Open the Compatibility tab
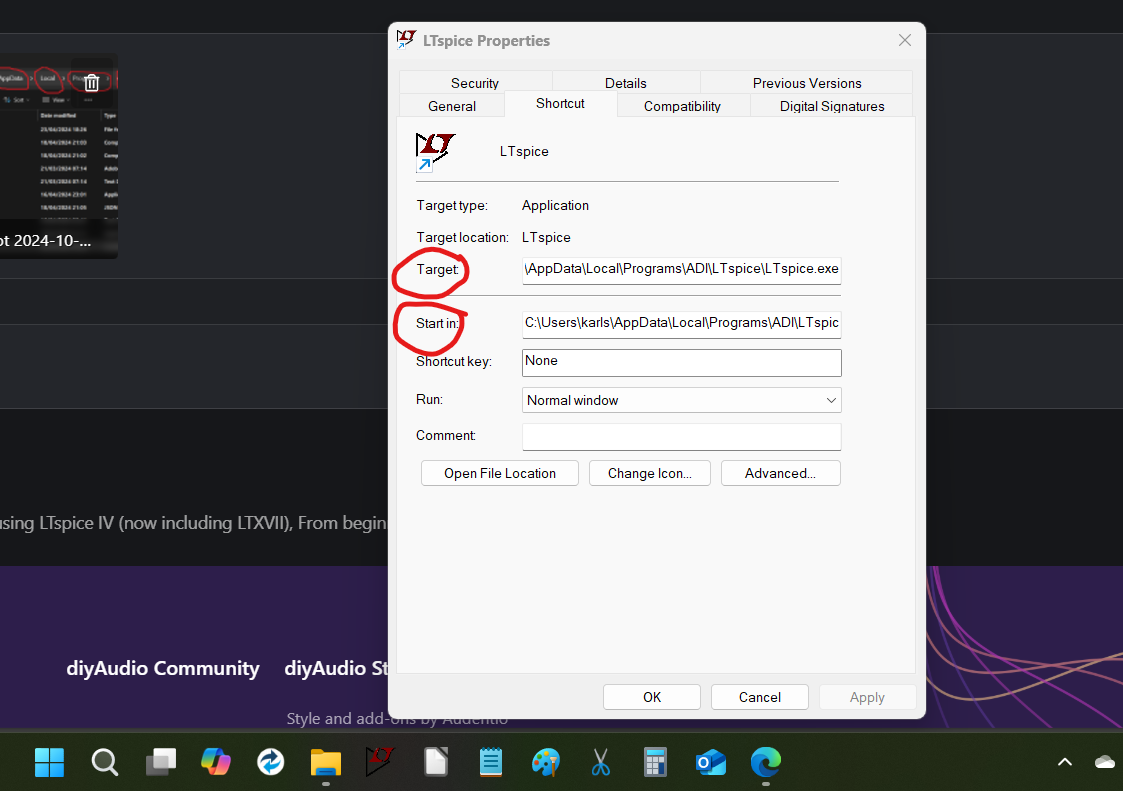The height and width of the screenshot is (791, 1123). click(682, 106)
